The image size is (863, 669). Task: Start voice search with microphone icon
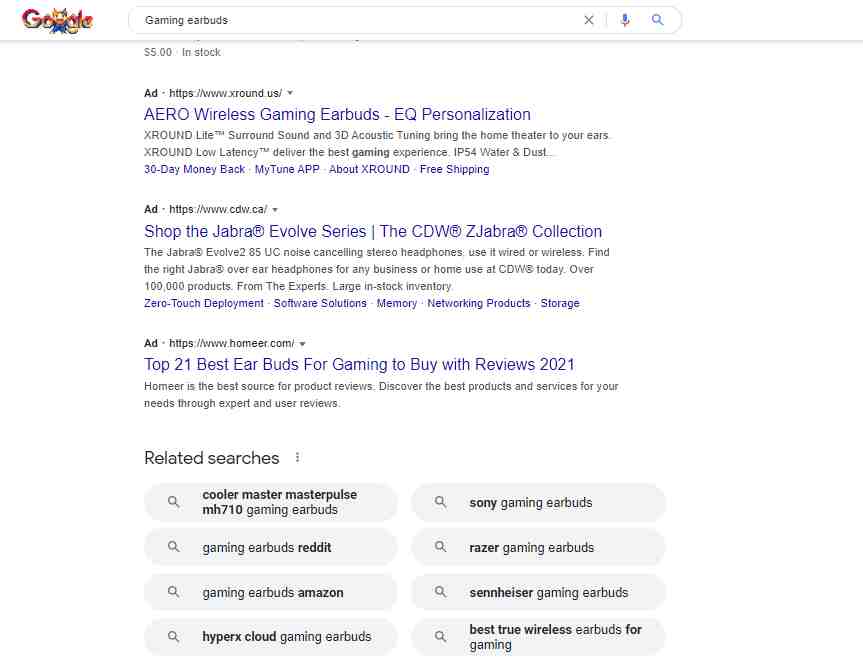pyautogui.click(x=625, y=20)
